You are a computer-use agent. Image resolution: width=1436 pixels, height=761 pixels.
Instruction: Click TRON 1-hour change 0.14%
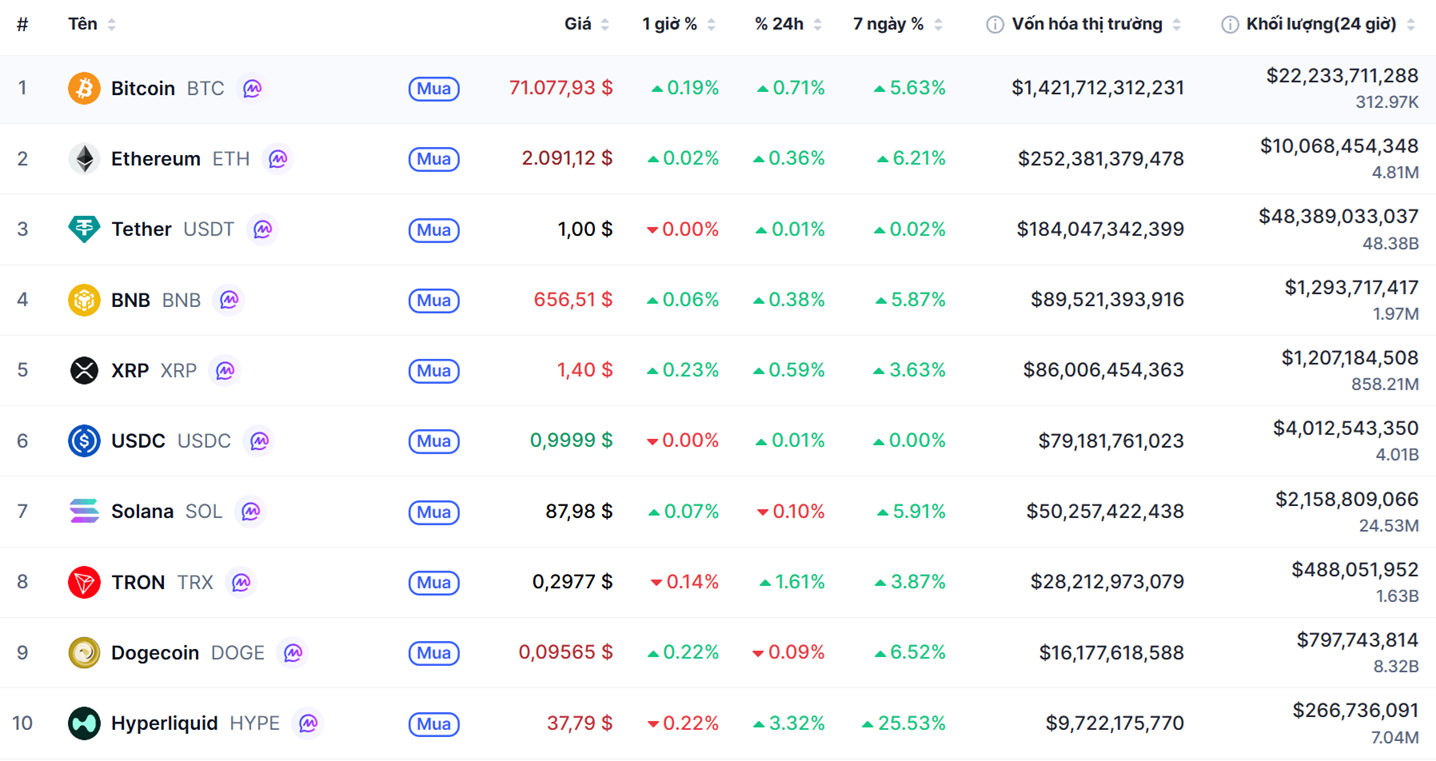[x=685, y=582]
